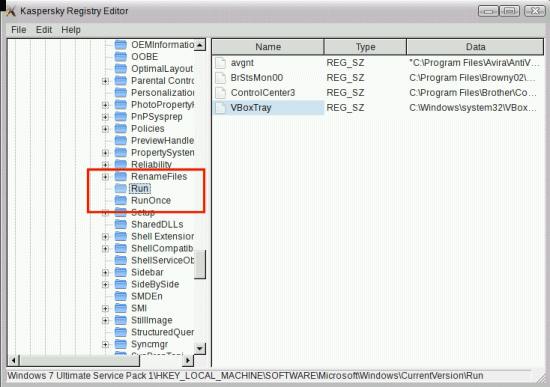Image resolution: width=550 pixels, height=387 pixels.
Task: Click the StillImage folder icon
Action: [x=121, y=320]
